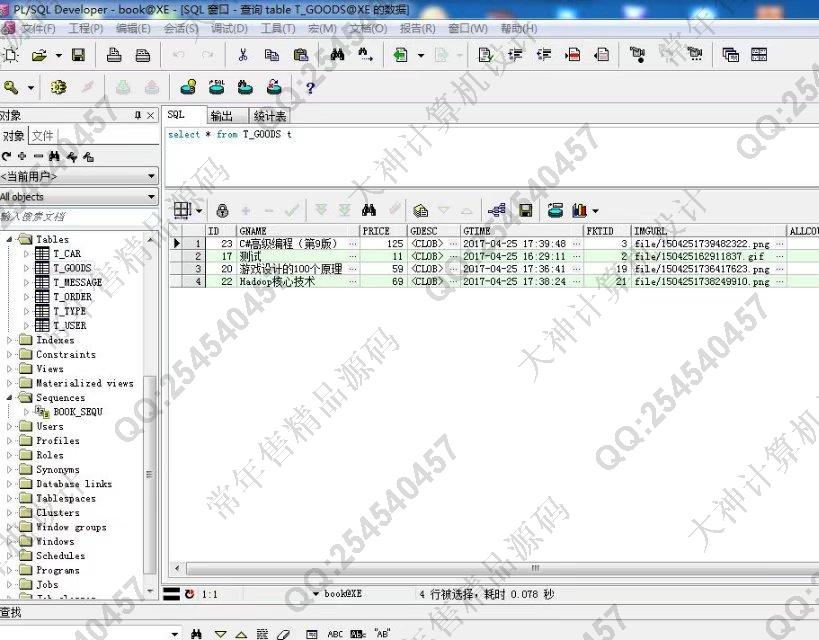
Task: Click the binoculars find icon in object browser
Action: 54,156
